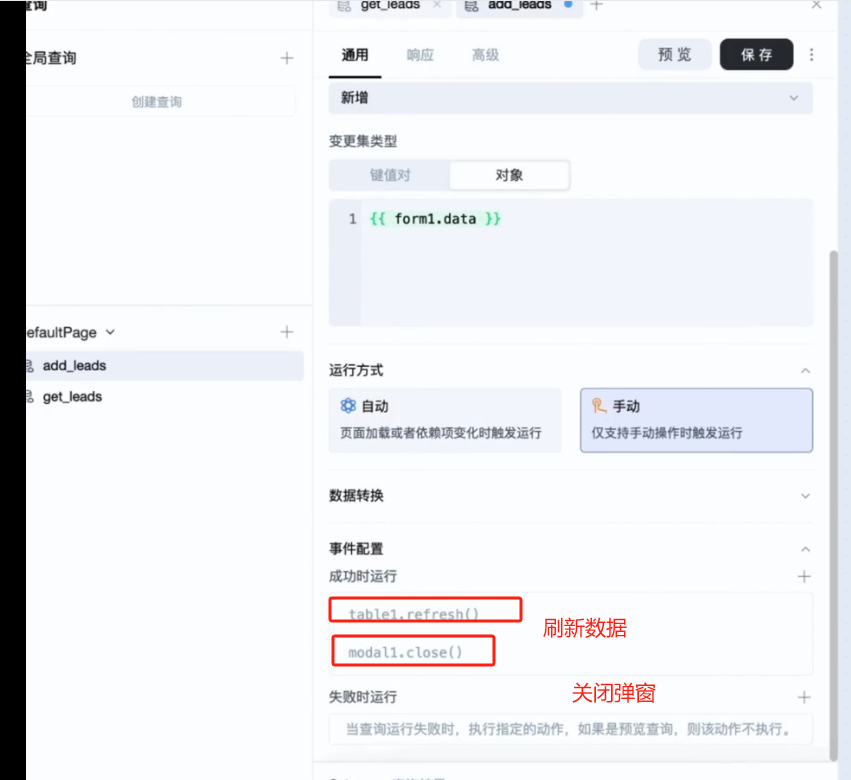Click the 预览 preview button
The height and width of the screenshot is (780, 851).
pos(674,55)
